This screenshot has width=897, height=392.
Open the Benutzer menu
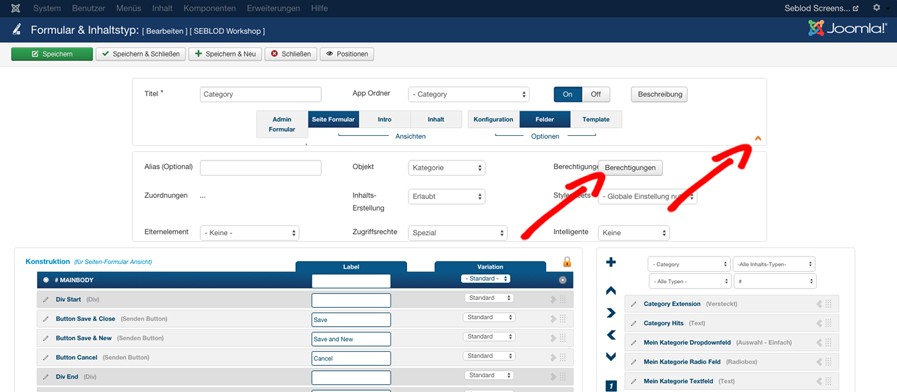(x=89, y=9)
